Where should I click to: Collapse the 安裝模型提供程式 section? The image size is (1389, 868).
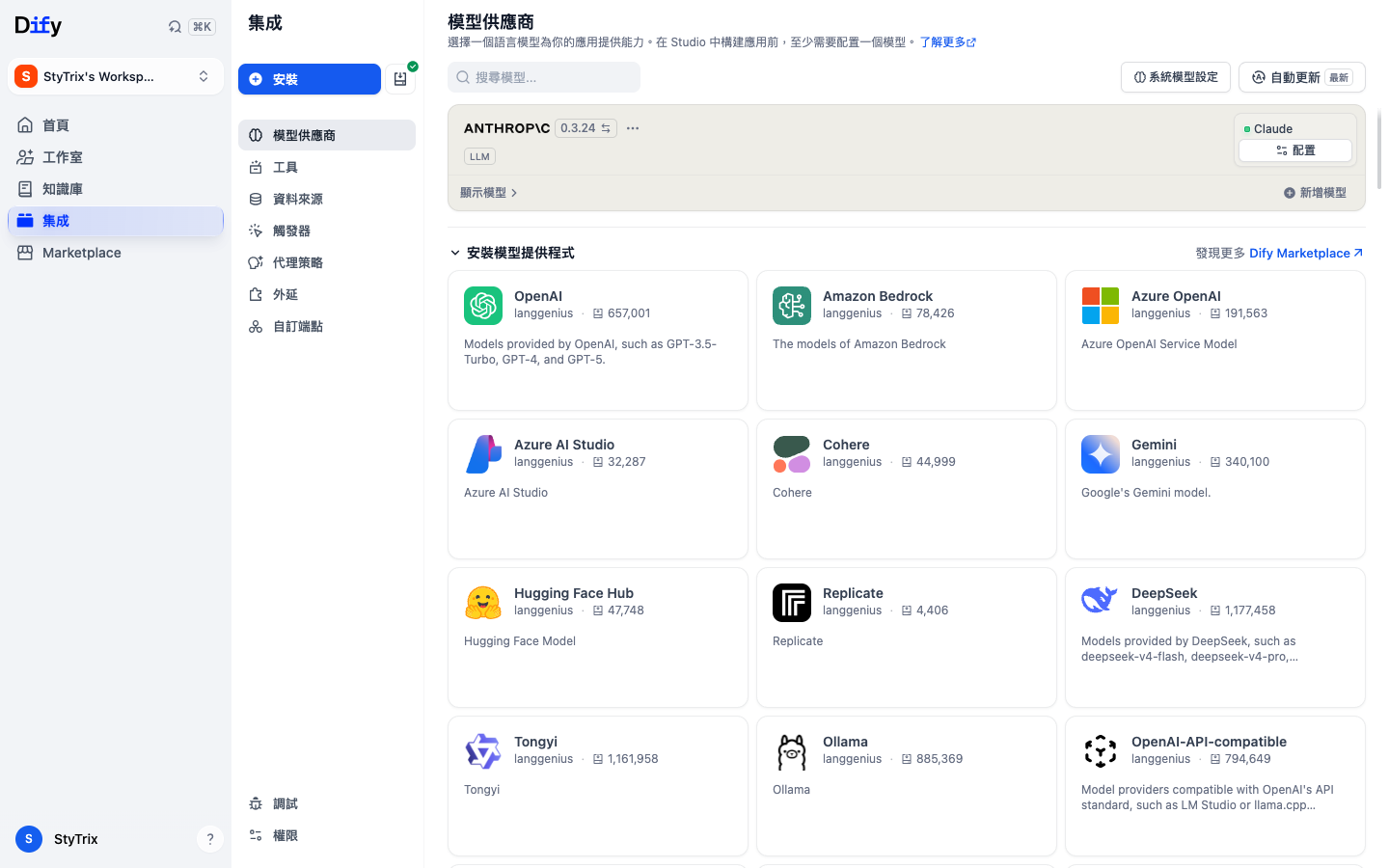click(512, 253)
